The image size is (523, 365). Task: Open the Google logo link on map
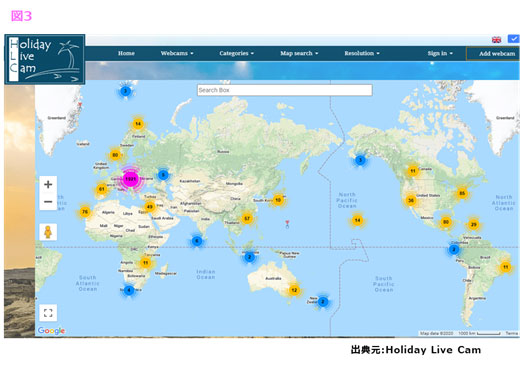click(51, 330)
